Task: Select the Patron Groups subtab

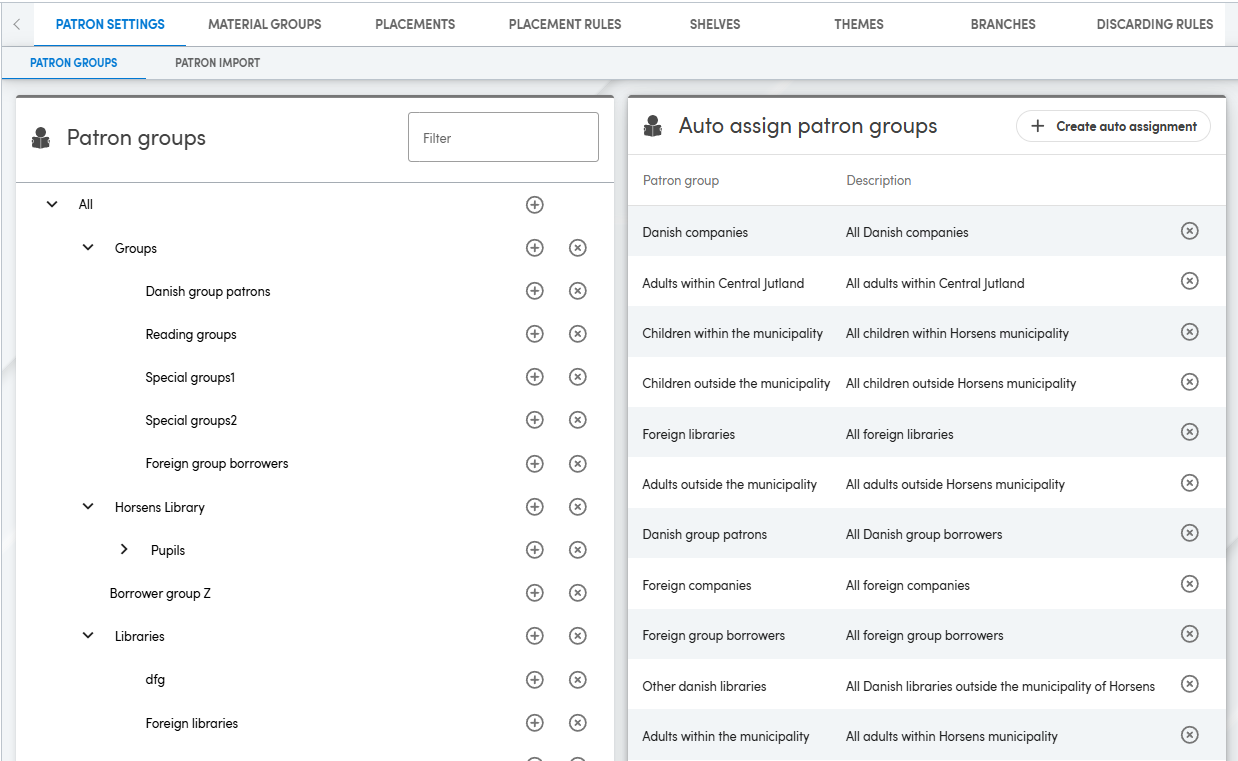Action: [x=74, y=63]
